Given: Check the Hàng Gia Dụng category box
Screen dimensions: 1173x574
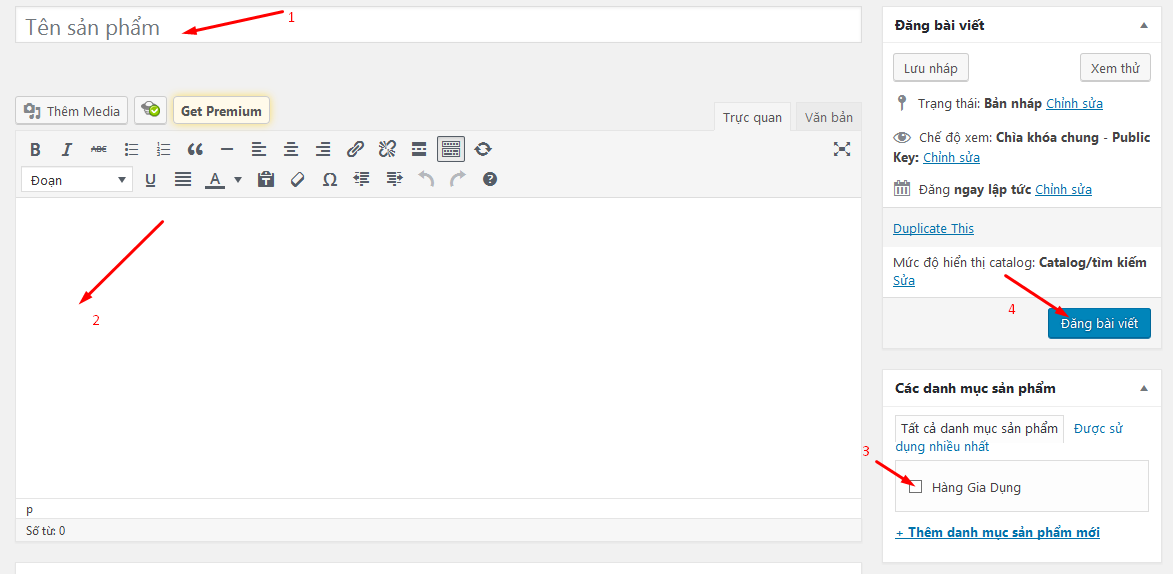Looking at the screenshot, I should click(915, 487).
